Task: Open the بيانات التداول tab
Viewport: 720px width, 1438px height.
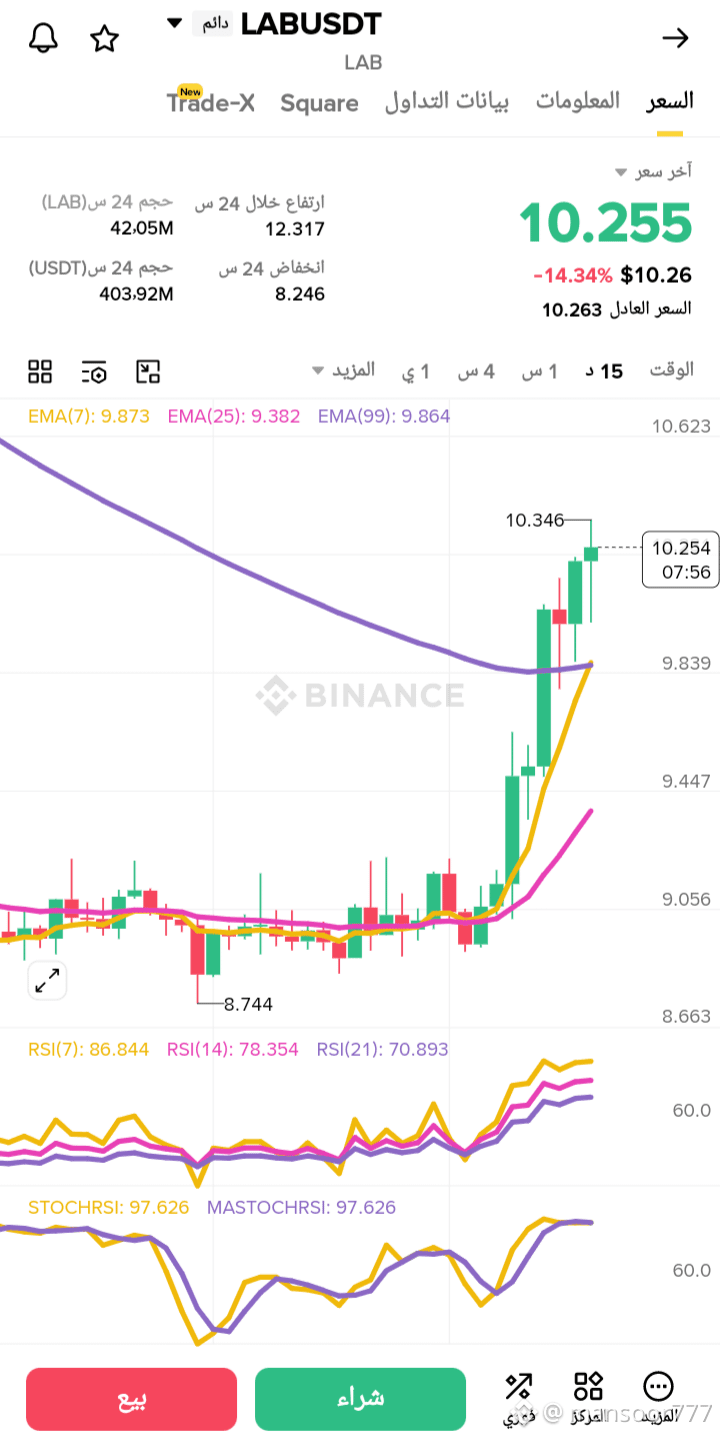Action: [447, 102]
